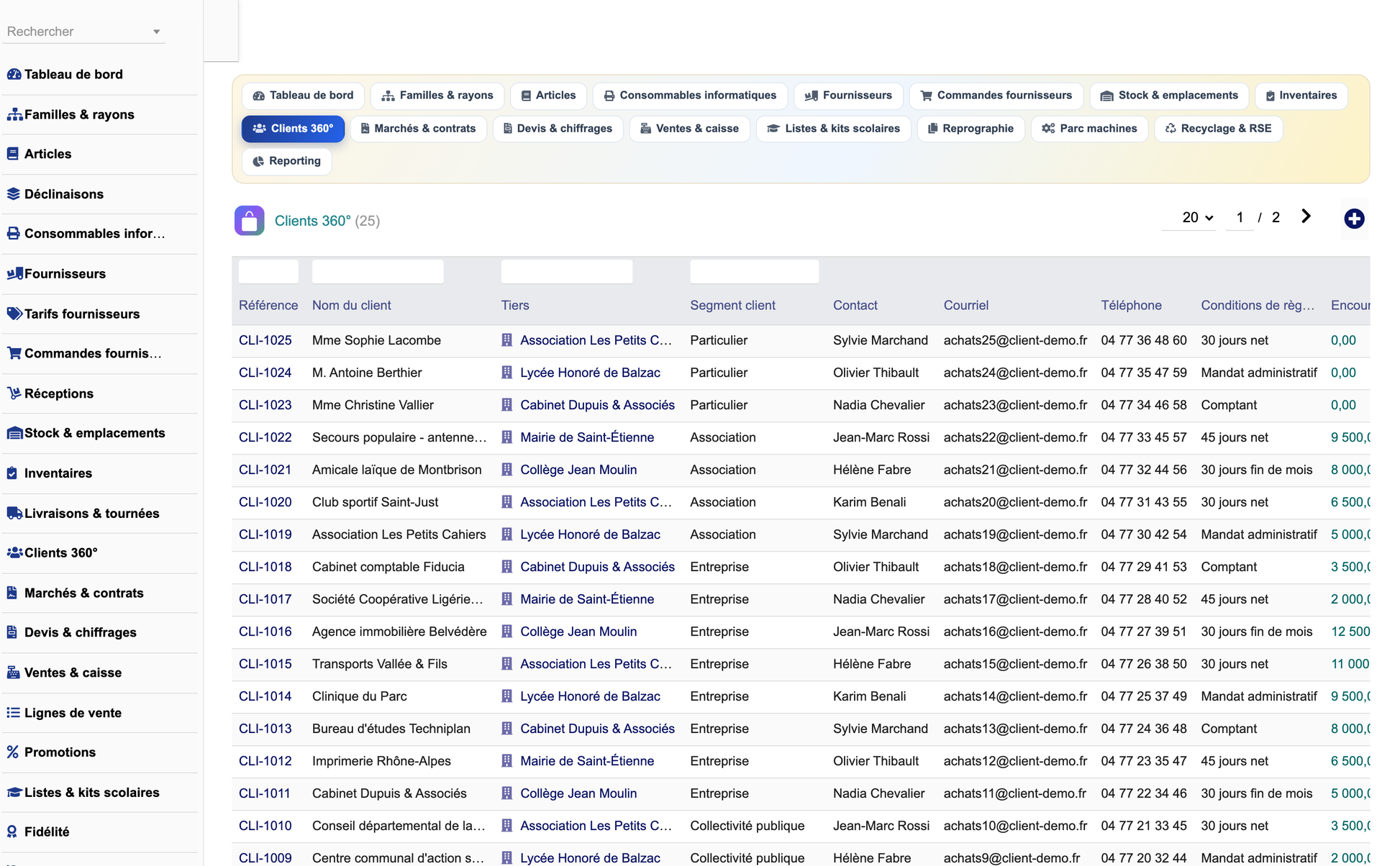
Task: Click the purple Clients 360° bag icon
Action: click(x=249, y=221)
